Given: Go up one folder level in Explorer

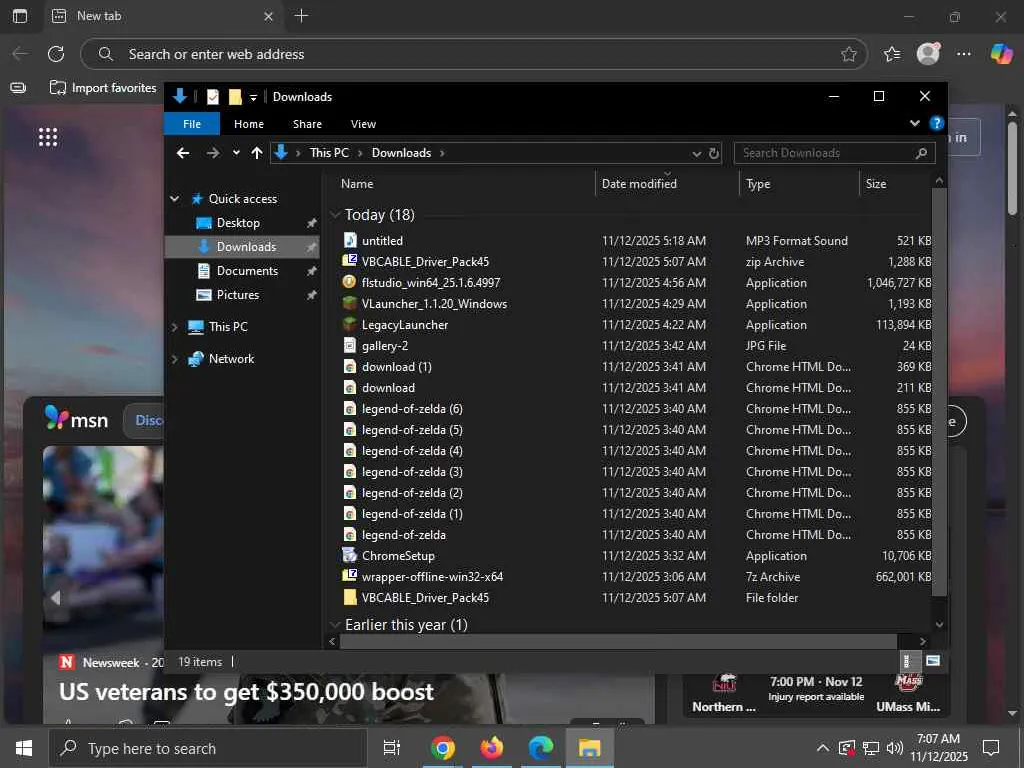Looking at the screenshot, I should [257, 153].
